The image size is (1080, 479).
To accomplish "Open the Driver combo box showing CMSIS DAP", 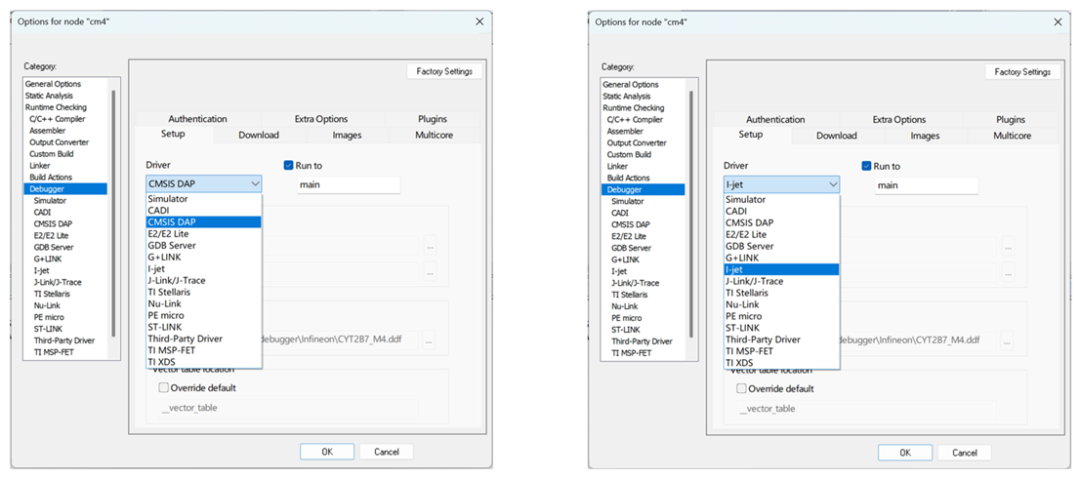I will click(204, 184).
